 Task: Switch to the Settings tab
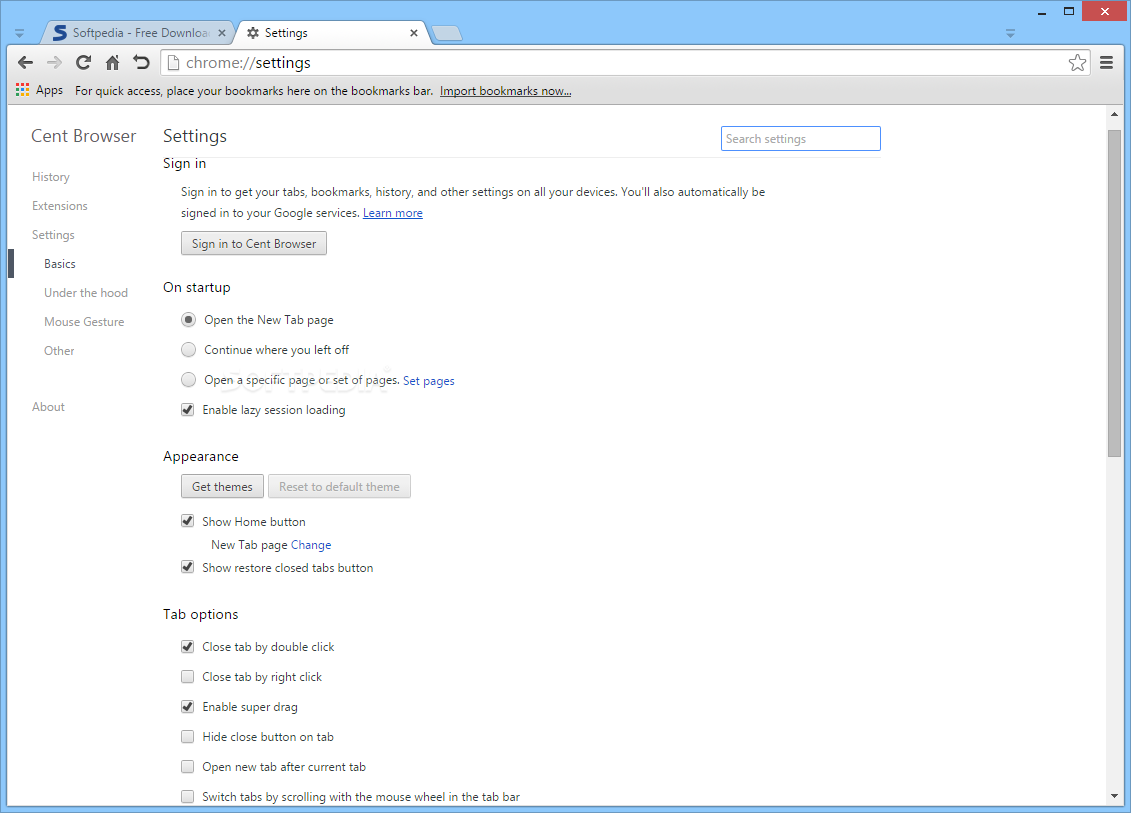tap(332, 32)
